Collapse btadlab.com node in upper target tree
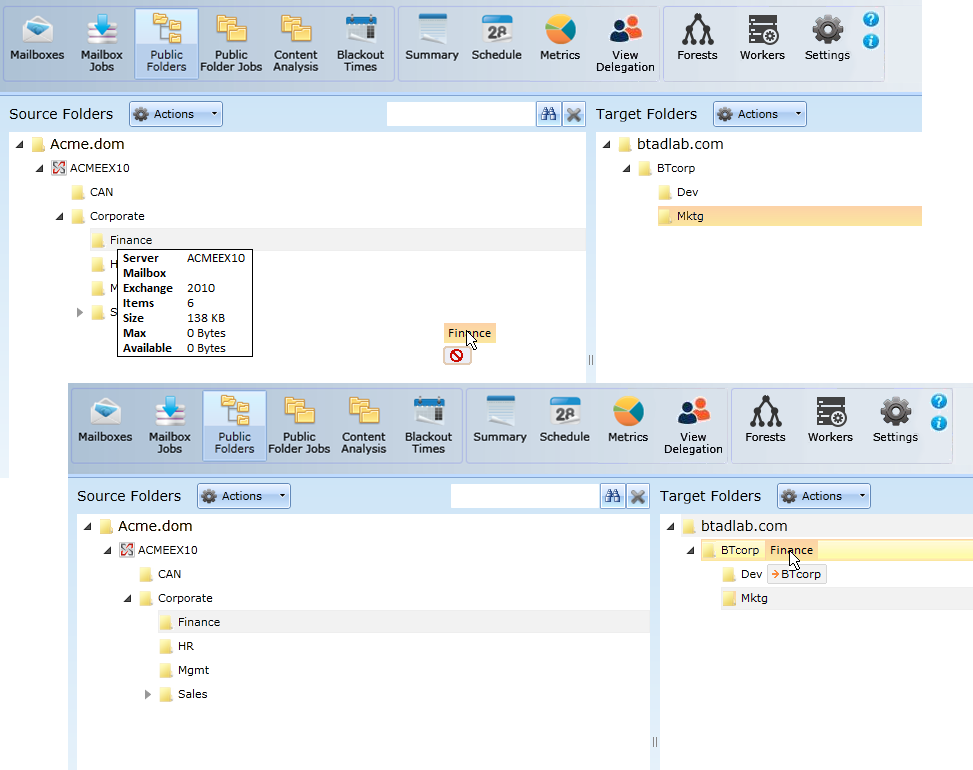 [607, 145]
